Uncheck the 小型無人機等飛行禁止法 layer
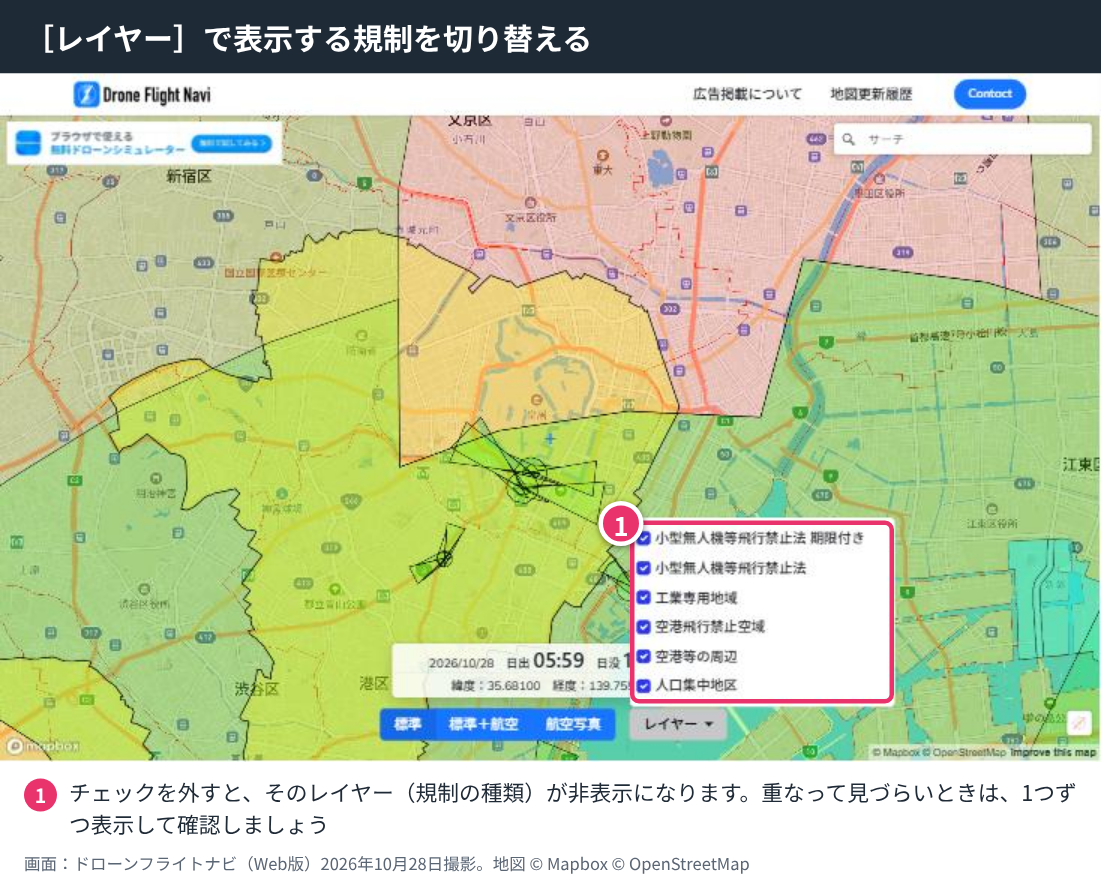1101x891 pixels. (x=644, y=568)
